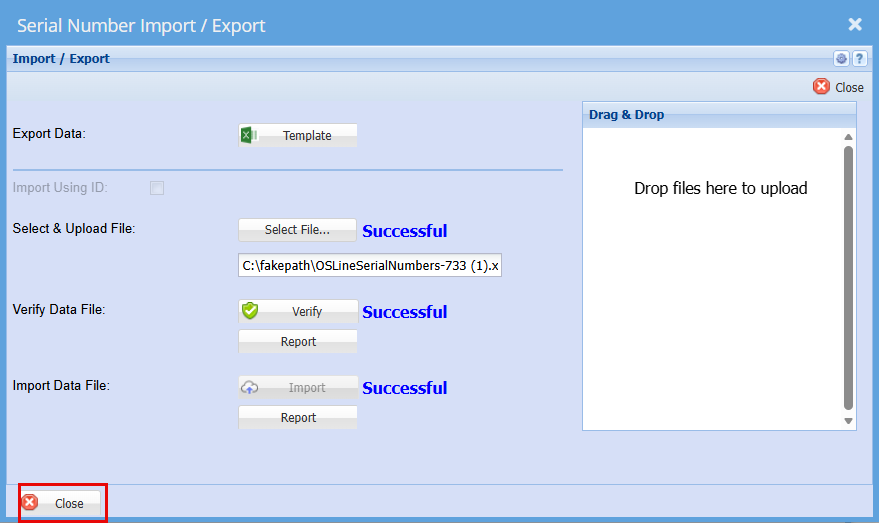Click the Drag & Drop scrollbar thumb
The height and width of the screenshot is (523, 879).
pyautogui.click(x=848, y=278)
